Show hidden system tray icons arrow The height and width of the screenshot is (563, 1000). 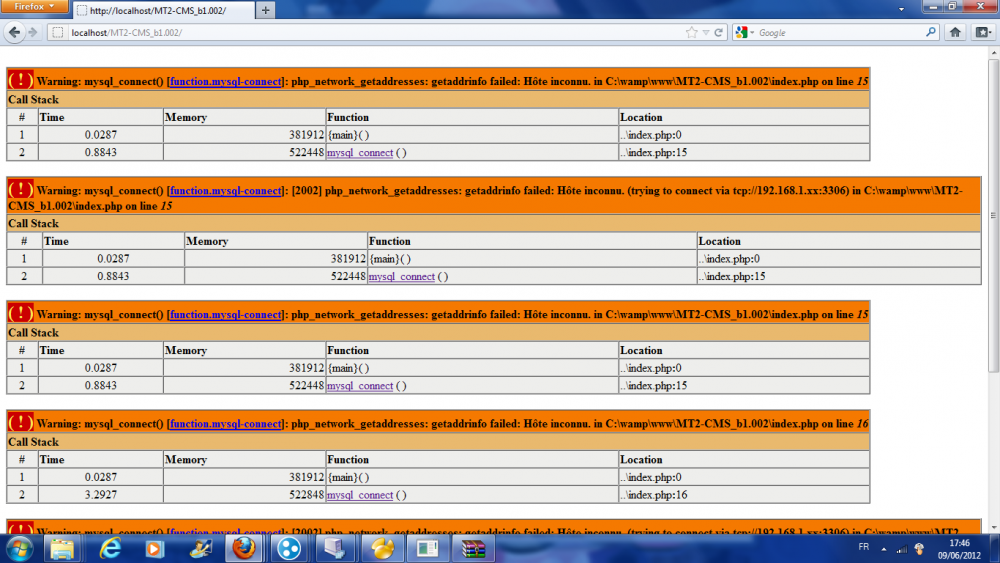884,548
